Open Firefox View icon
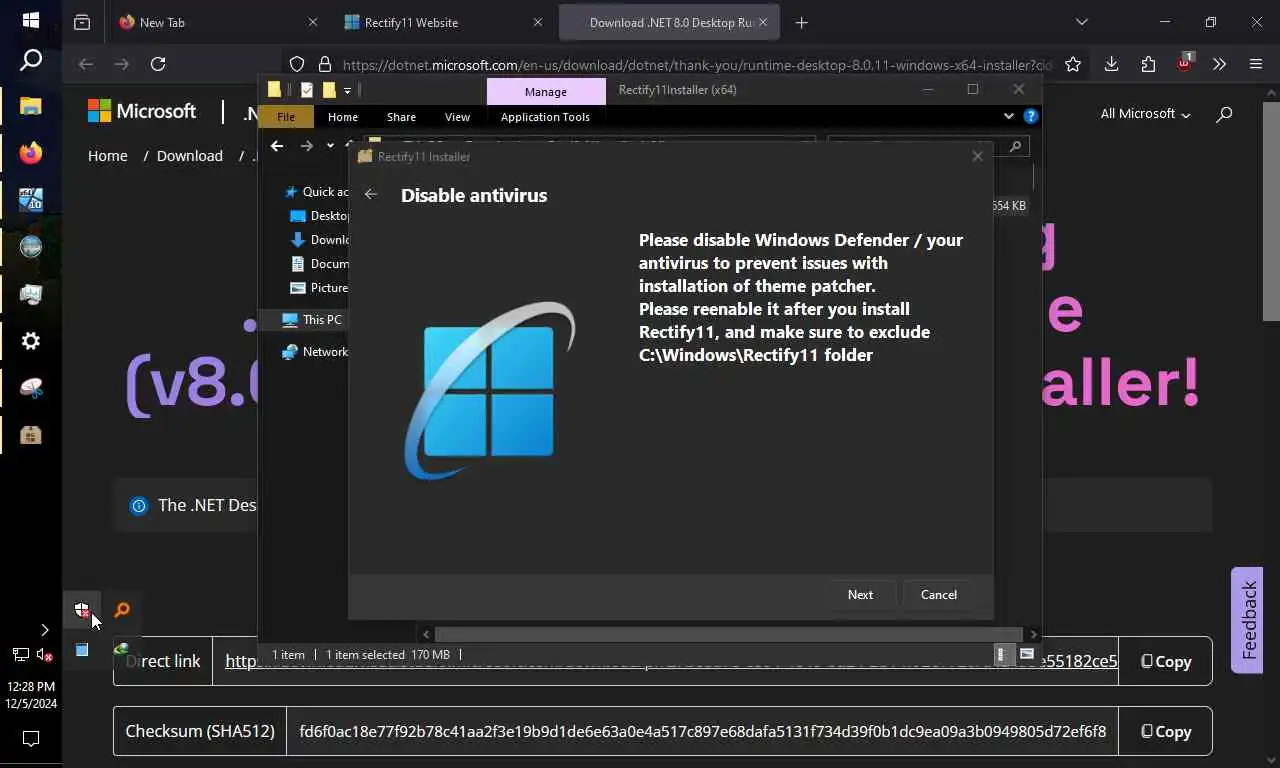The height and width of the screenshot is (768, 1280). pyautogui.click(x=82, y=22)
